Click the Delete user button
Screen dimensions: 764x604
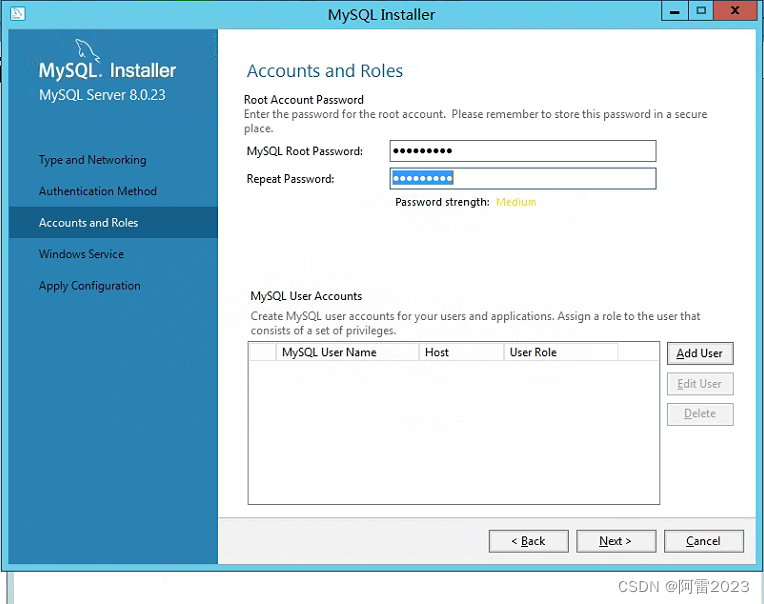(x=700, y=414)
